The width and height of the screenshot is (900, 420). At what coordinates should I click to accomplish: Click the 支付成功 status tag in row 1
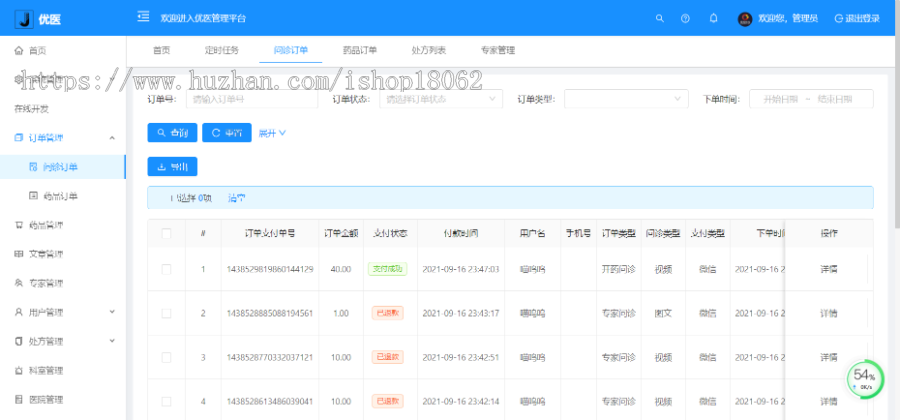387,269
